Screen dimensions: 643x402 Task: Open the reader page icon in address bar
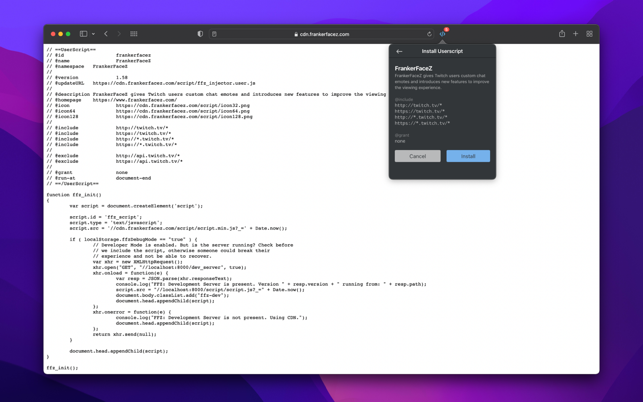pos(214,34)
